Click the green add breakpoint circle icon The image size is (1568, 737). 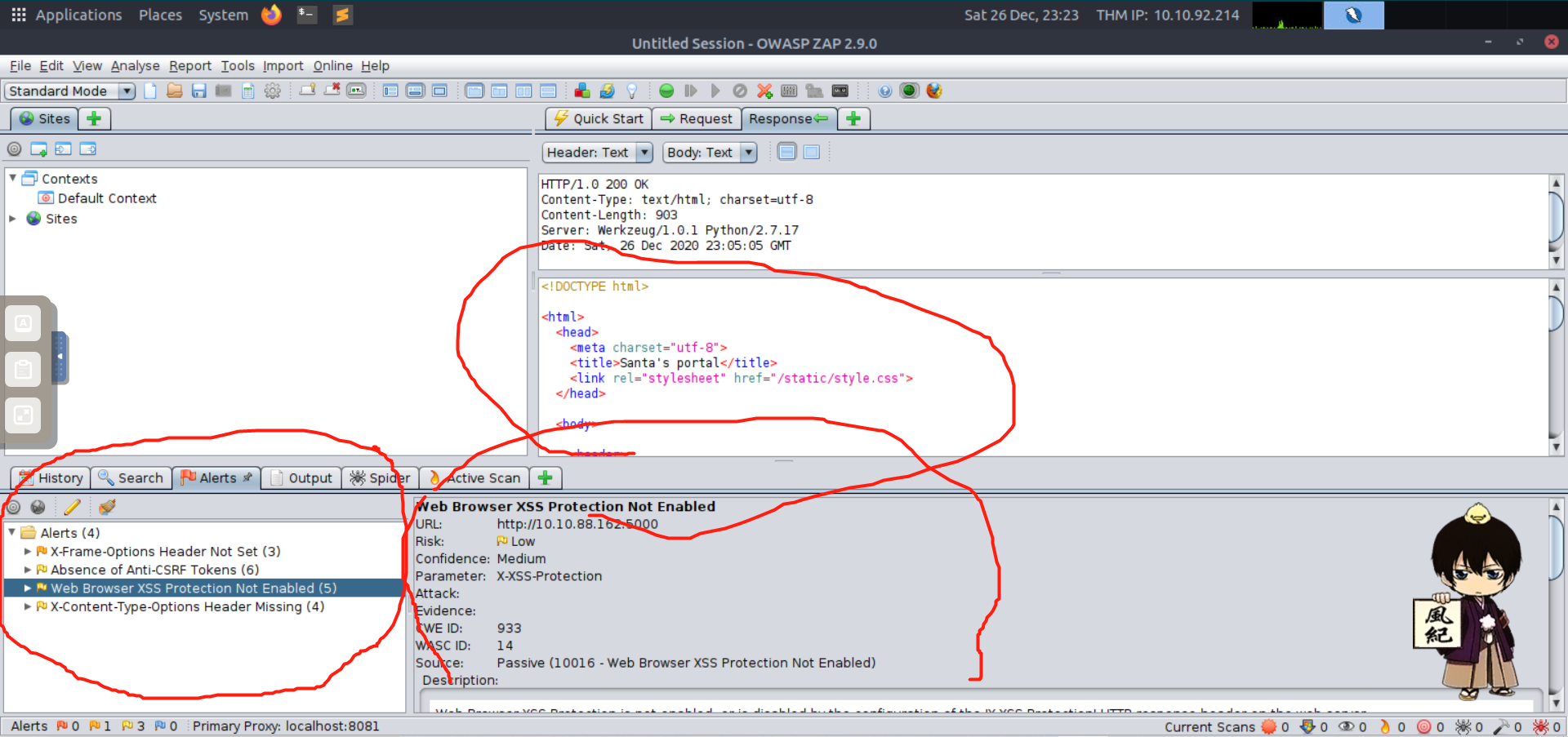coord(666,91)
